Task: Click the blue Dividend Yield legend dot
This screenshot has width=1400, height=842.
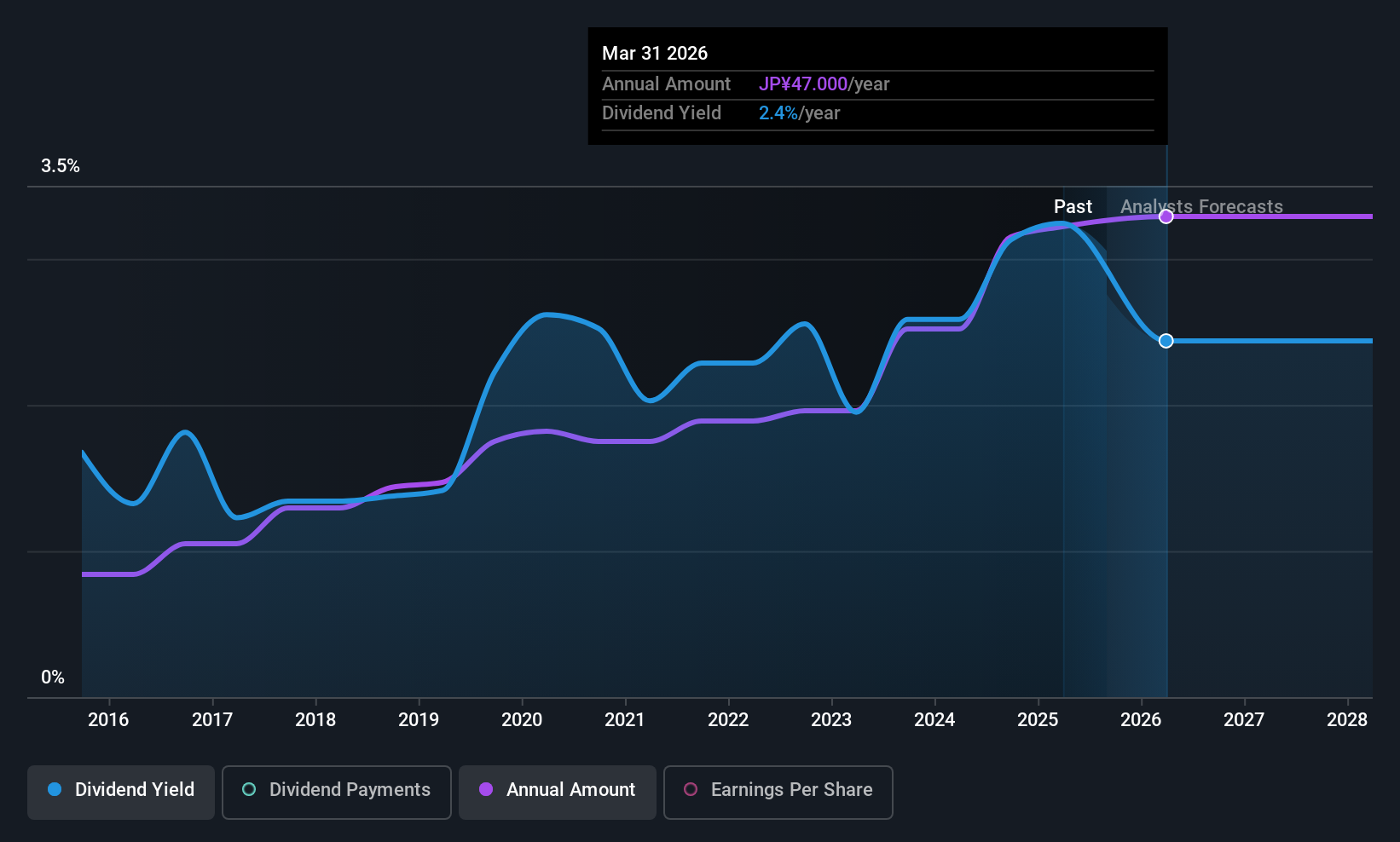Action: 55,790
